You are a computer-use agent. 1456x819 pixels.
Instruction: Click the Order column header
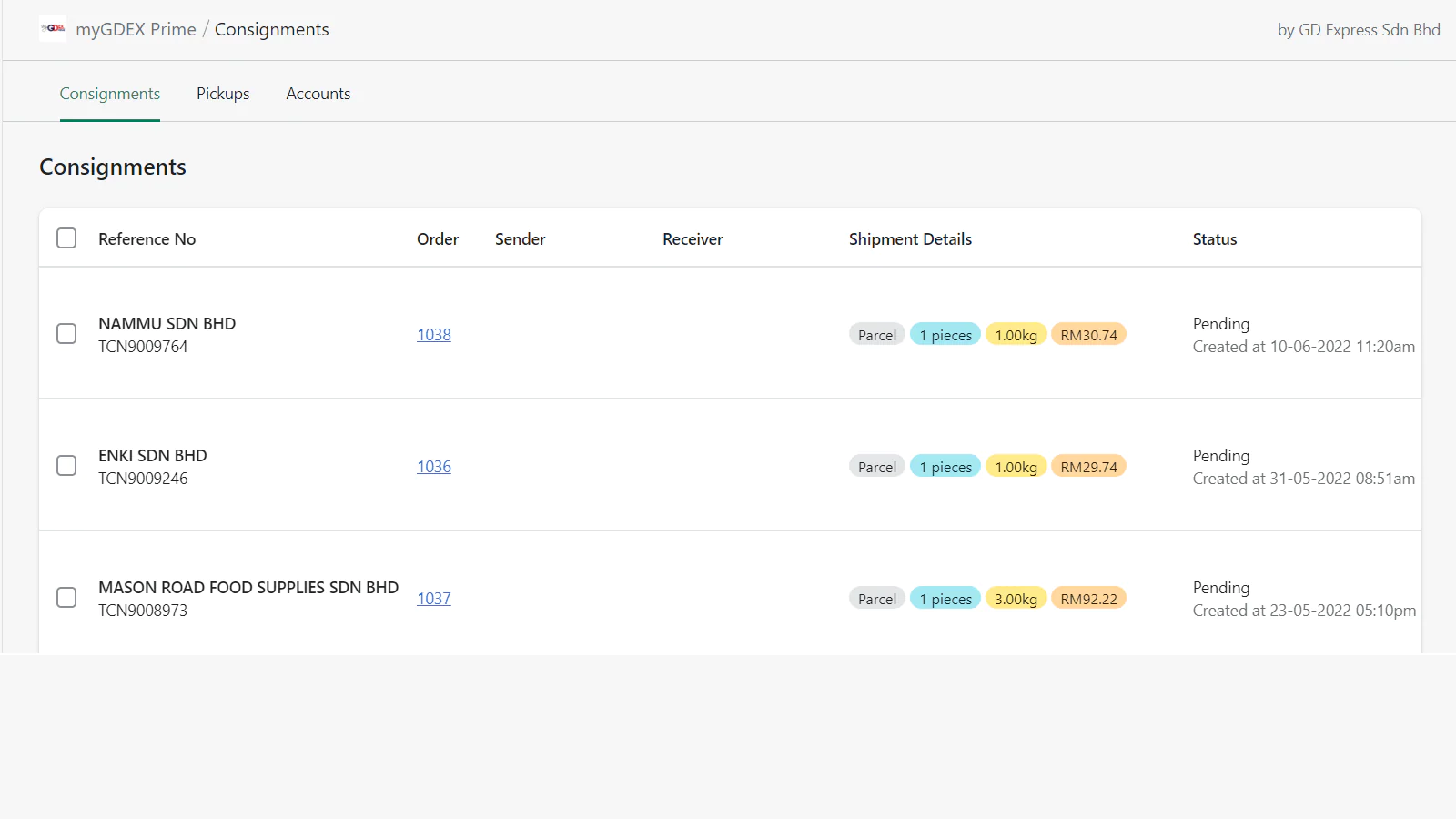point(438,239)
